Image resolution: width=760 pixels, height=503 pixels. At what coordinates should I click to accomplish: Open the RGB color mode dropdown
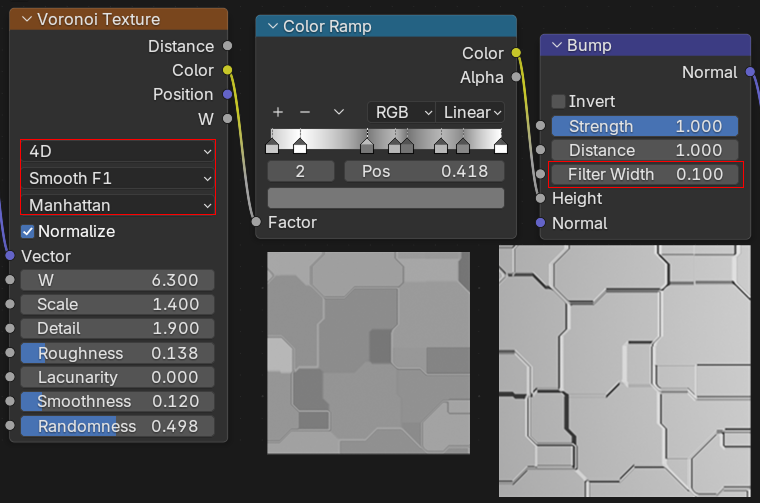coord(401,112)
